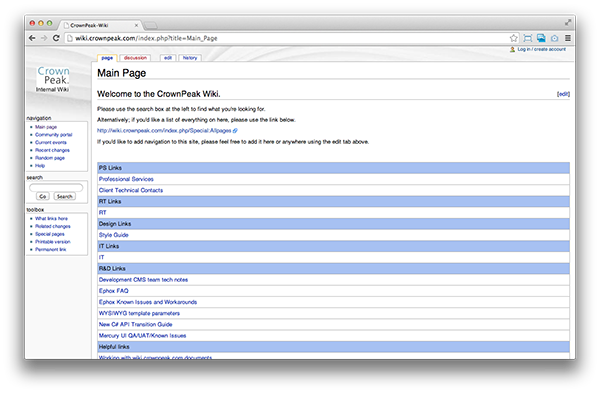Bookmark this page with the star icon

pyautogui.click(x=514, y=38)
